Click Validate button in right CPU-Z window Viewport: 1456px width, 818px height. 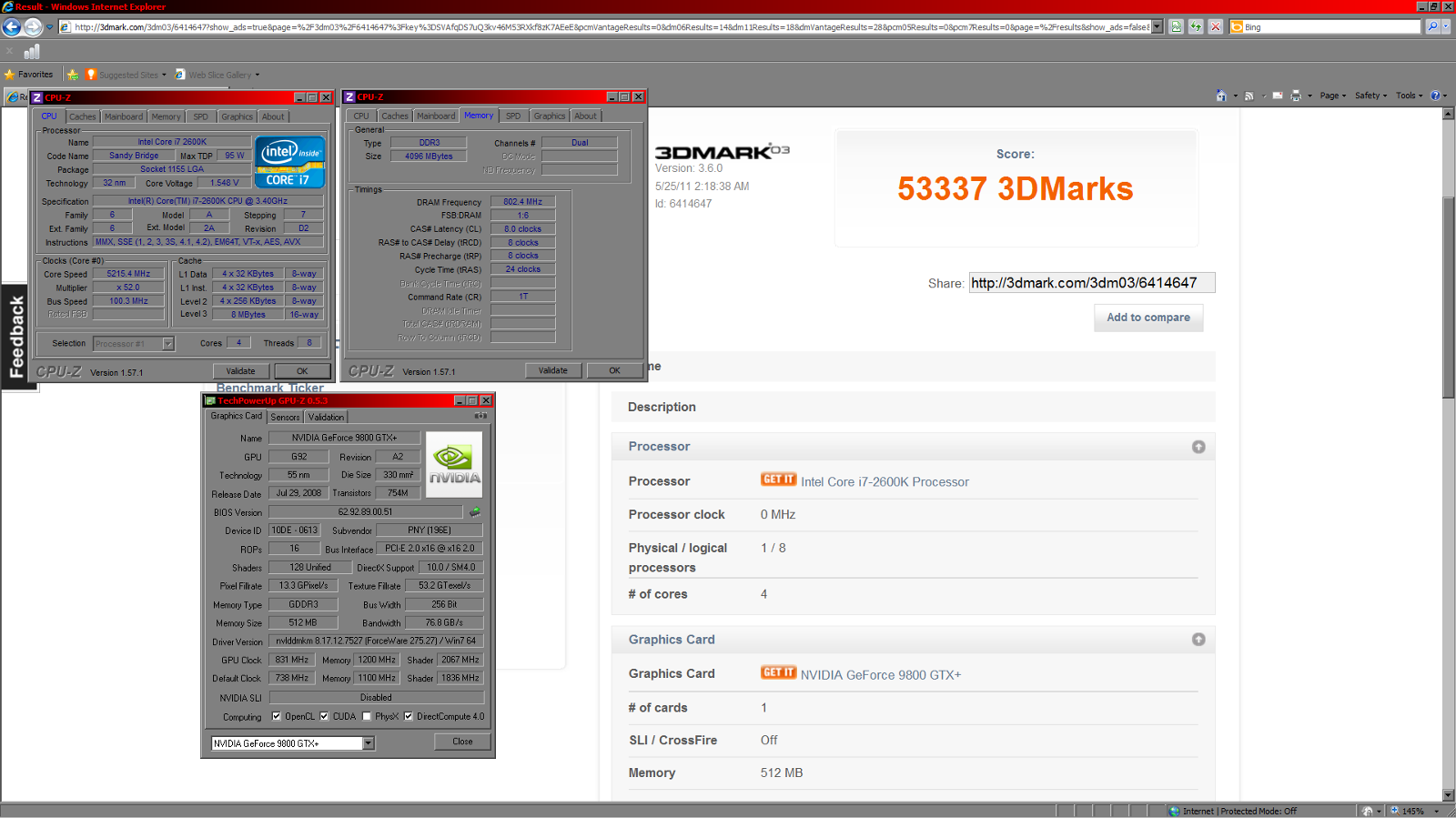pyautogui.click(x=552, y=370)
